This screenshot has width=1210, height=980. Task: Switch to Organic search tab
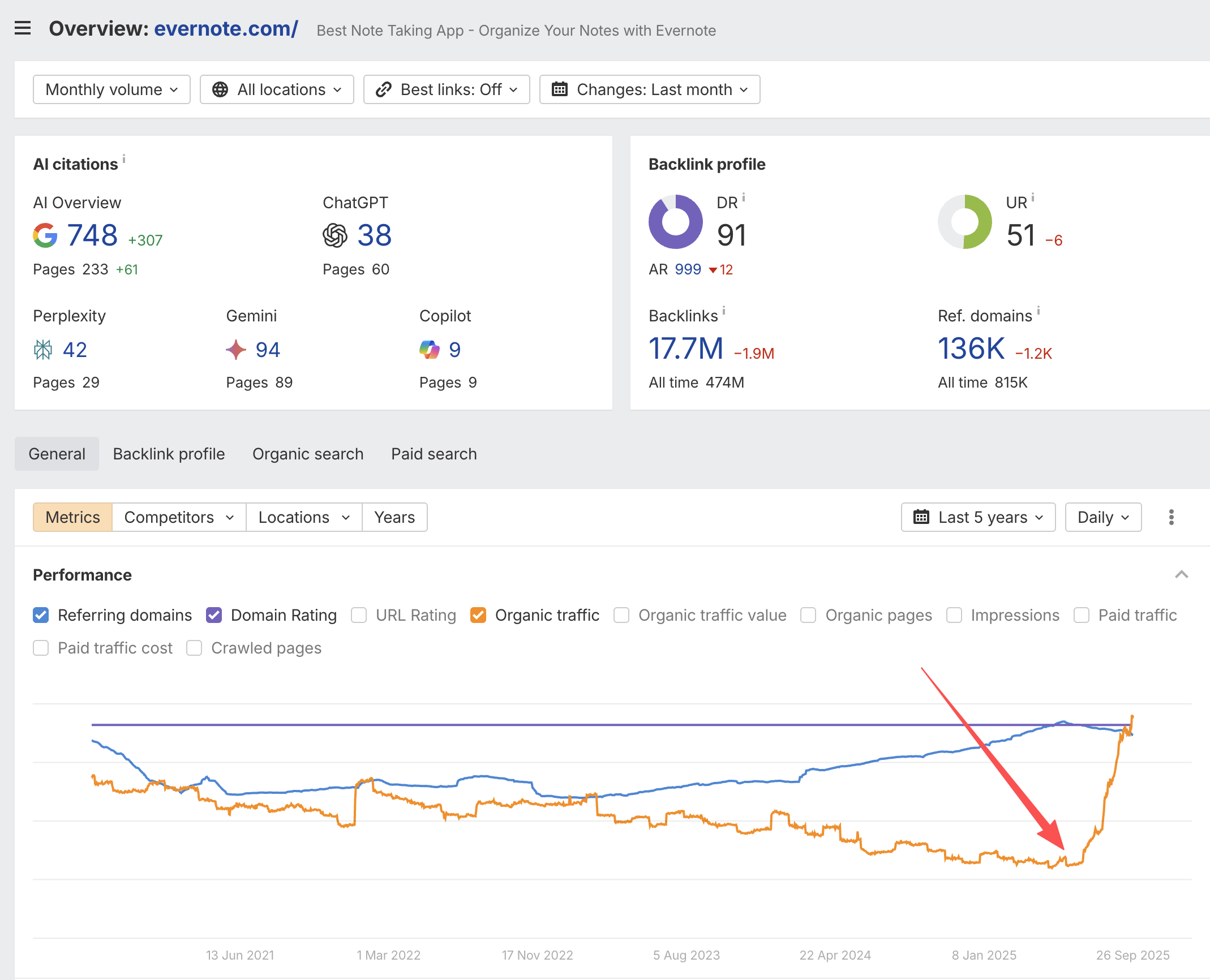[x=308, y=454]
